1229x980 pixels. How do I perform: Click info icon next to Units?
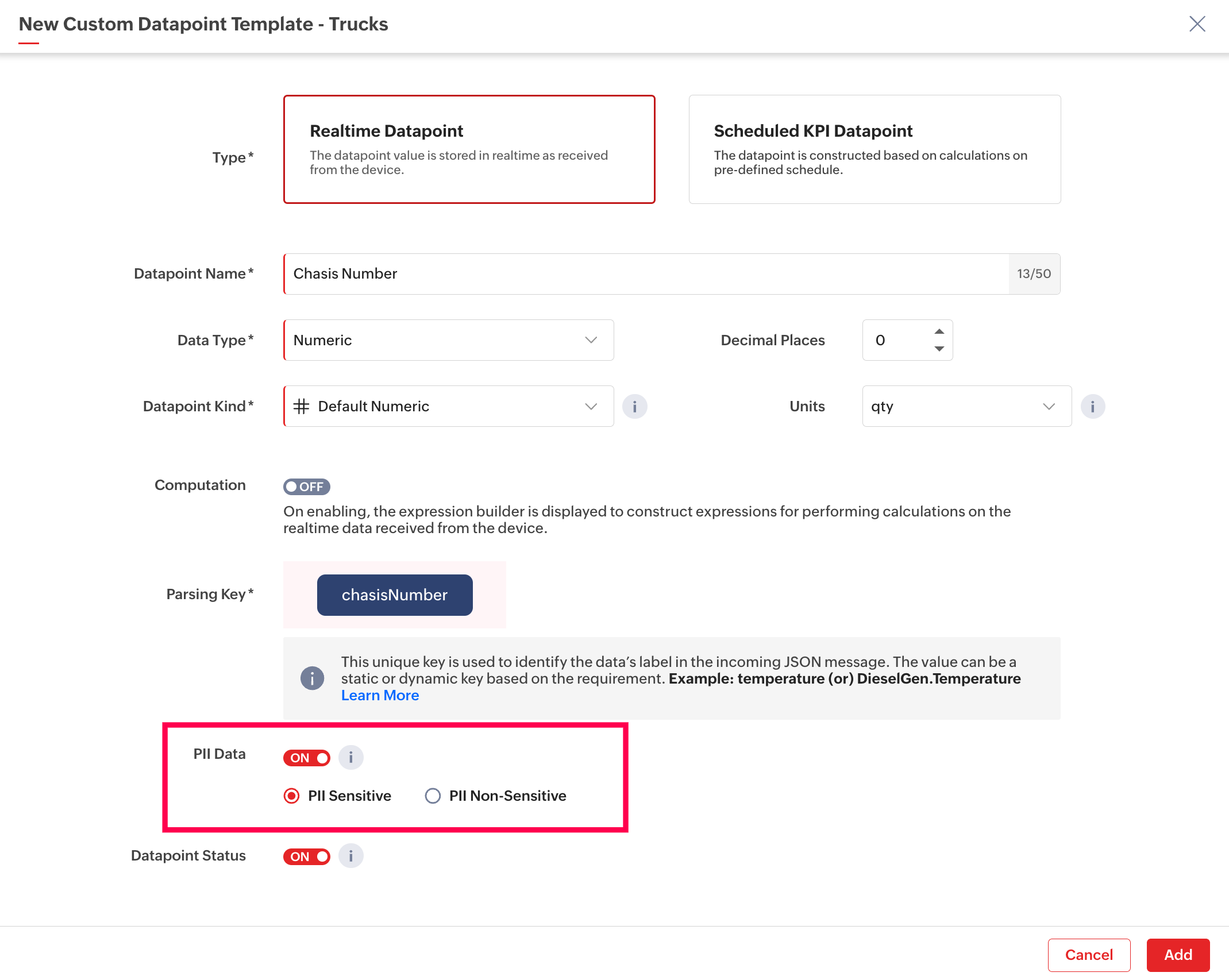(x=1092, y=407)
